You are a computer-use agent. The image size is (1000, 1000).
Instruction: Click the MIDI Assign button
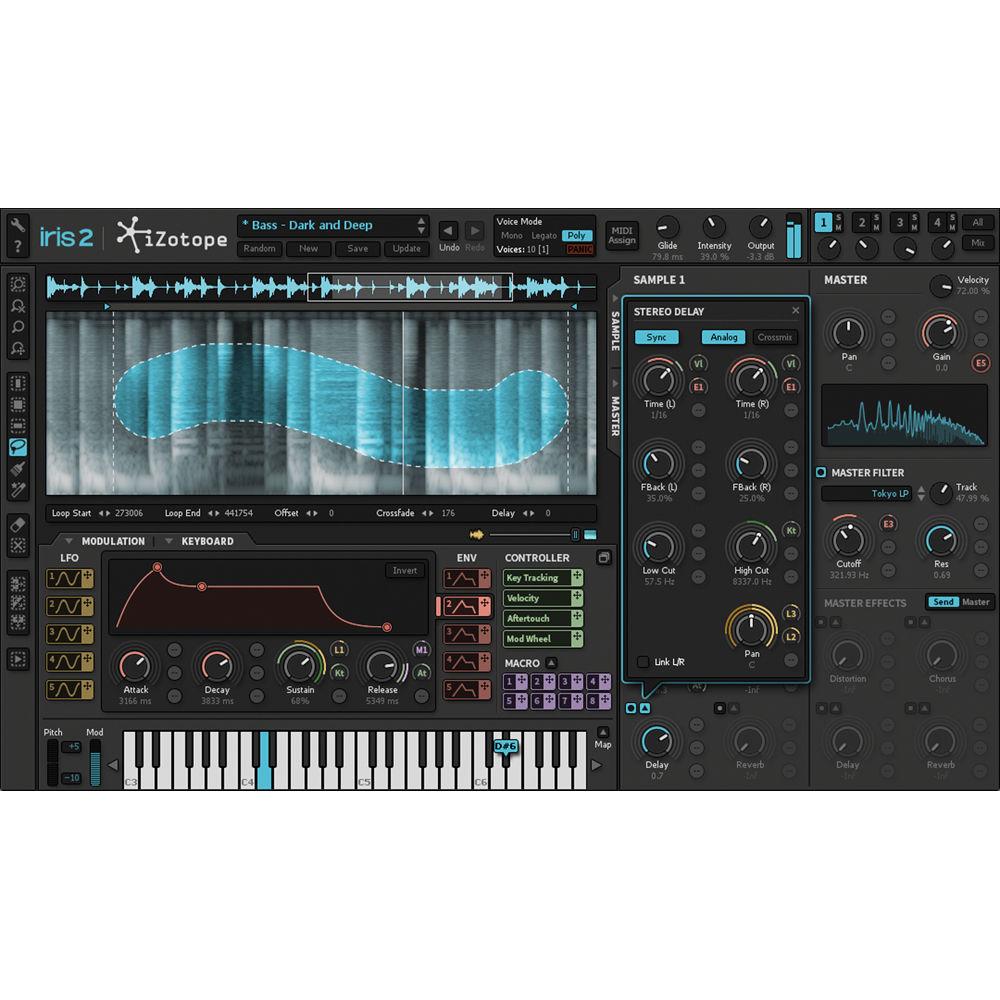[621, 233]
